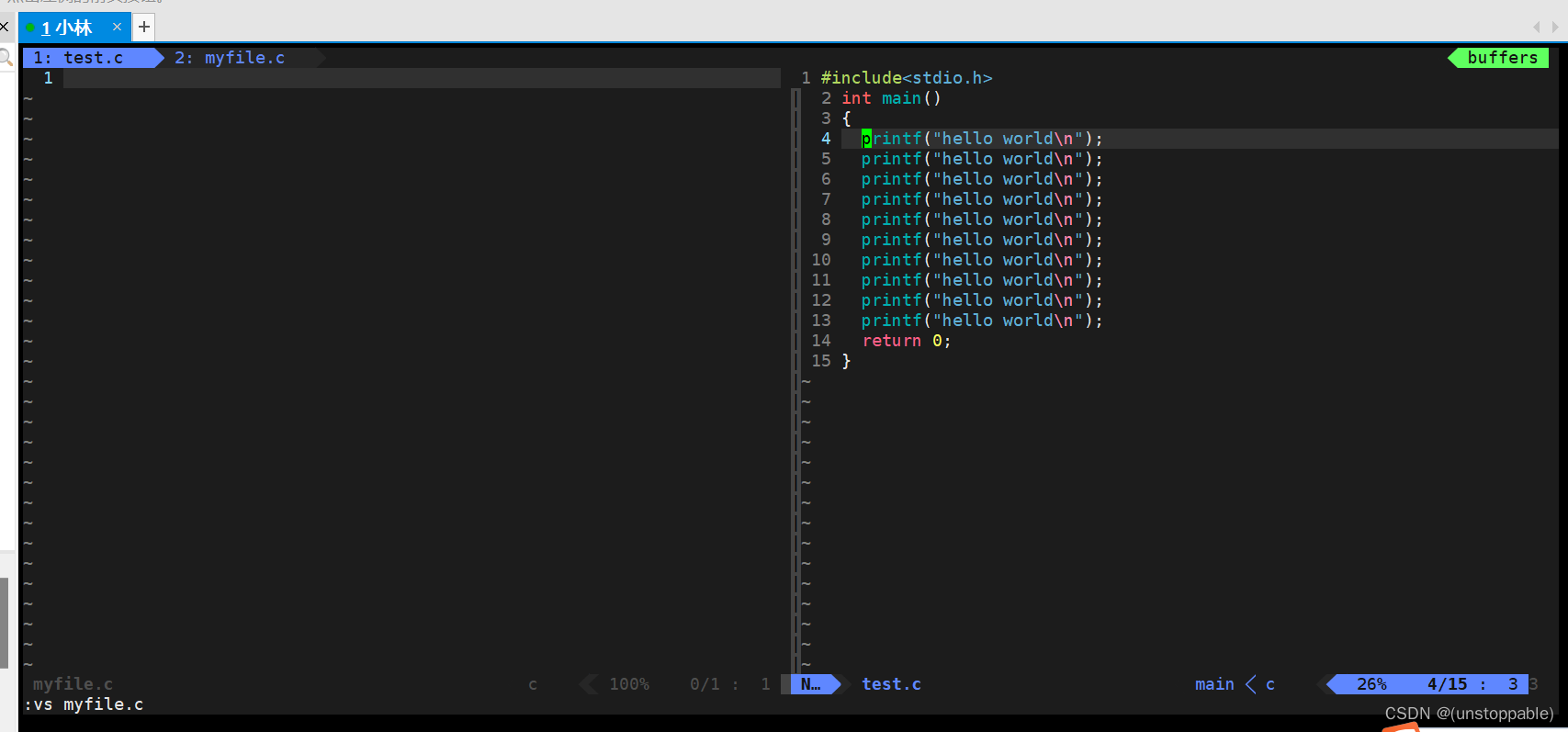Click the printf statement on line 7
The image size is (1568, 732).
pyautogui.click(x=982, y=199)
